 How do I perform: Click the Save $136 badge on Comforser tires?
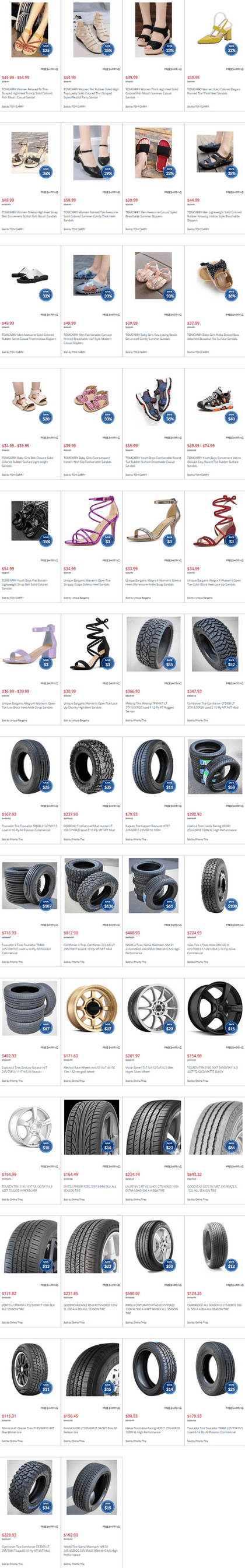pyautogui.click(x=108, y=905)
